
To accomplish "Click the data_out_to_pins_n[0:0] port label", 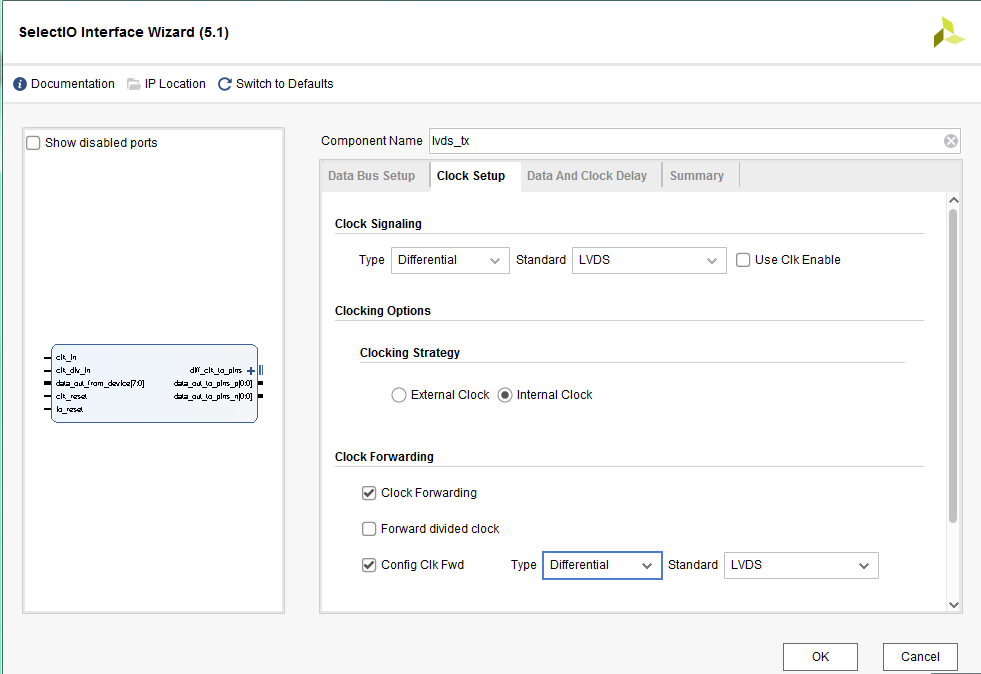I will pyautogui.click(x=213, y=396).
